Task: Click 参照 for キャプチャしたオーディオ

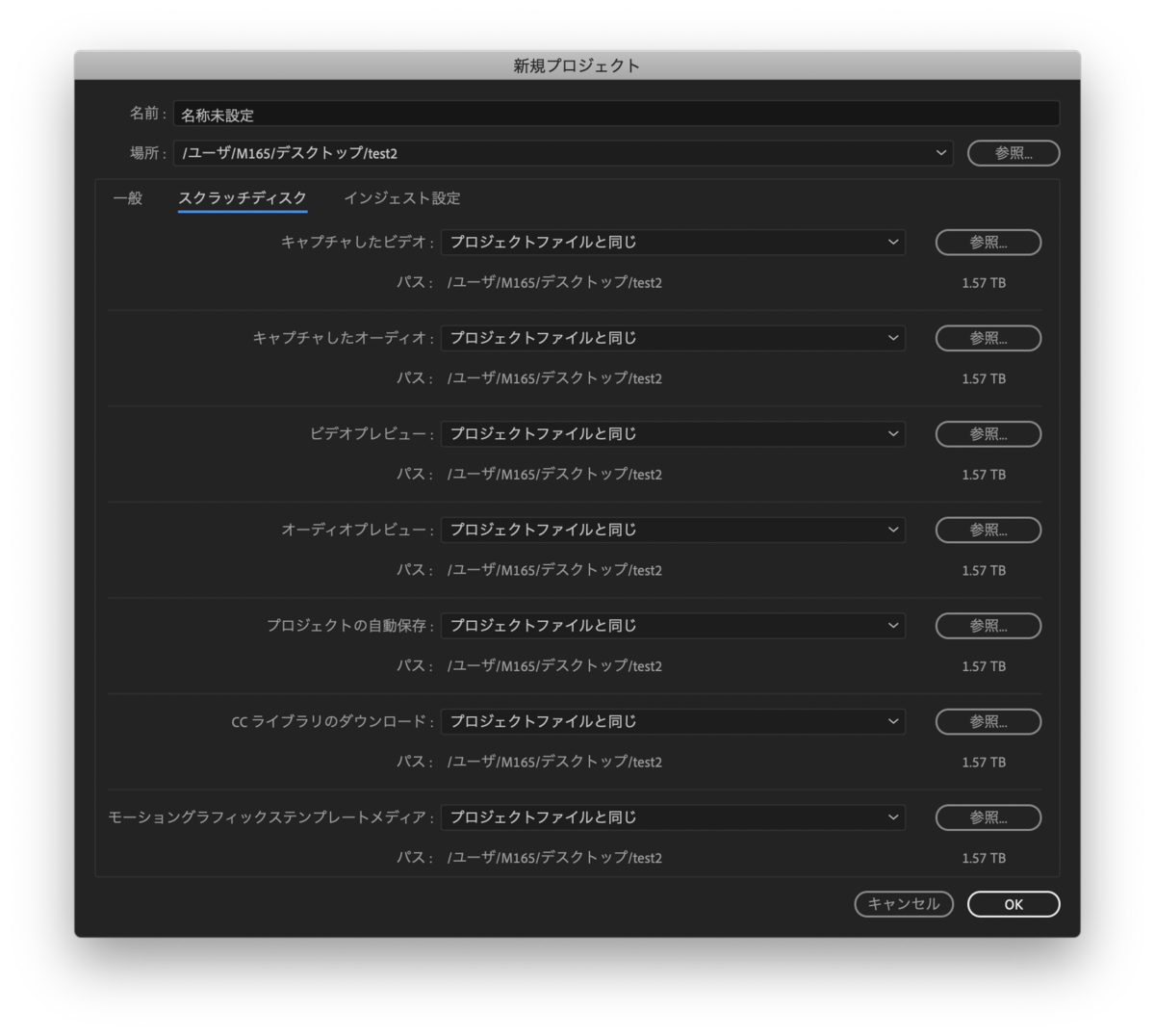Action: coord(988,338)
